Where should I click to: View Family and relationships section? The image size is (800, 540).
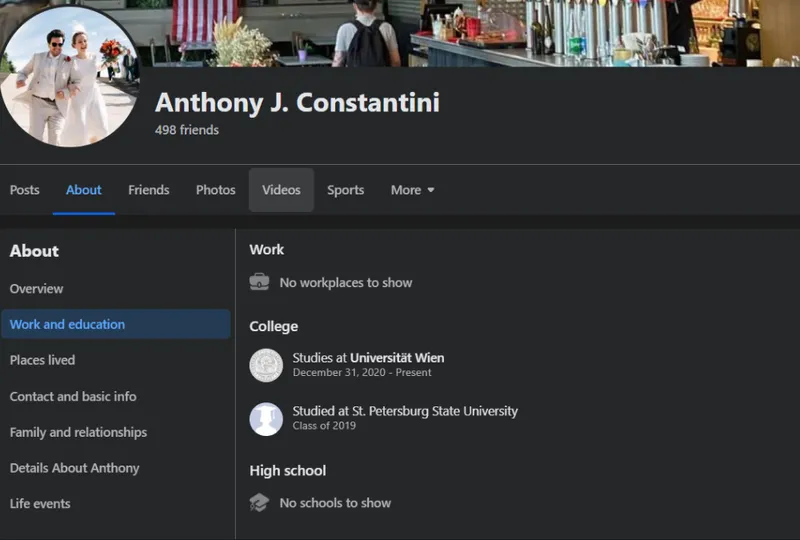(x=78, y=432)
